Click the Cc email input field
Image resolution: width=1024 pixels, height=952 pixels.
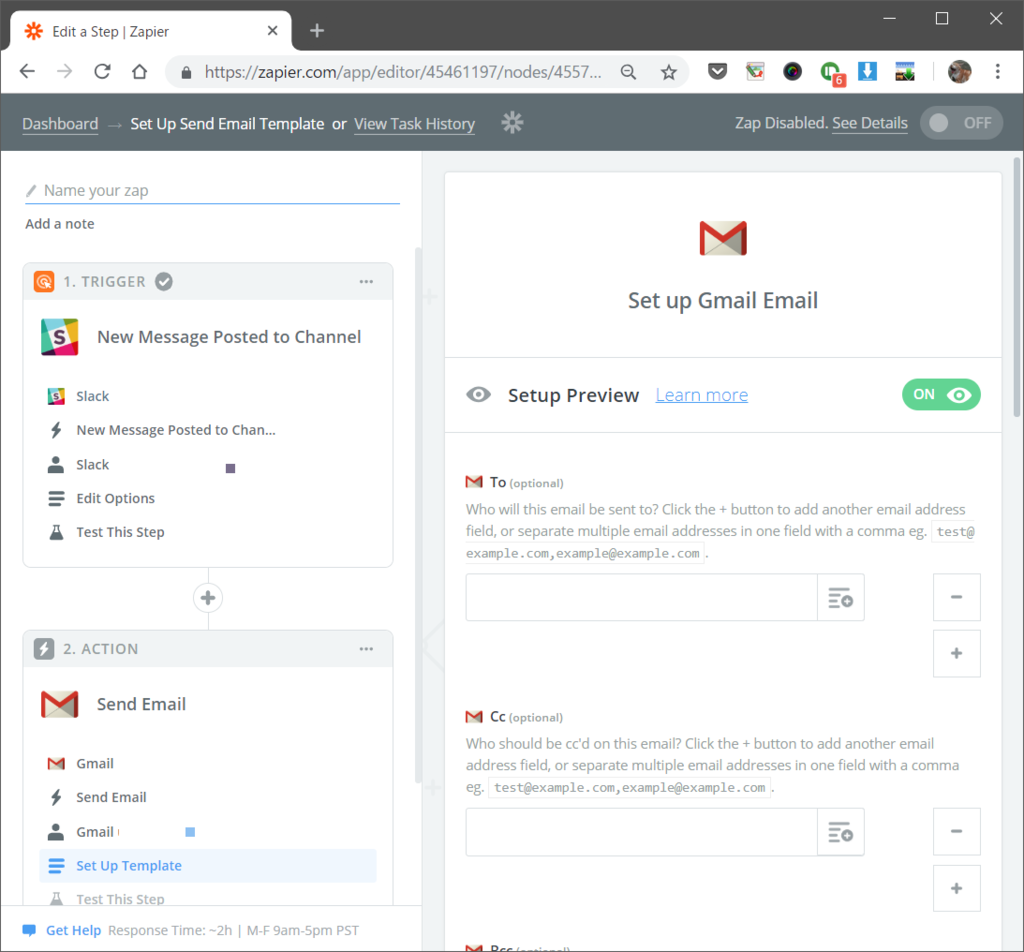(x=641, y=832)
